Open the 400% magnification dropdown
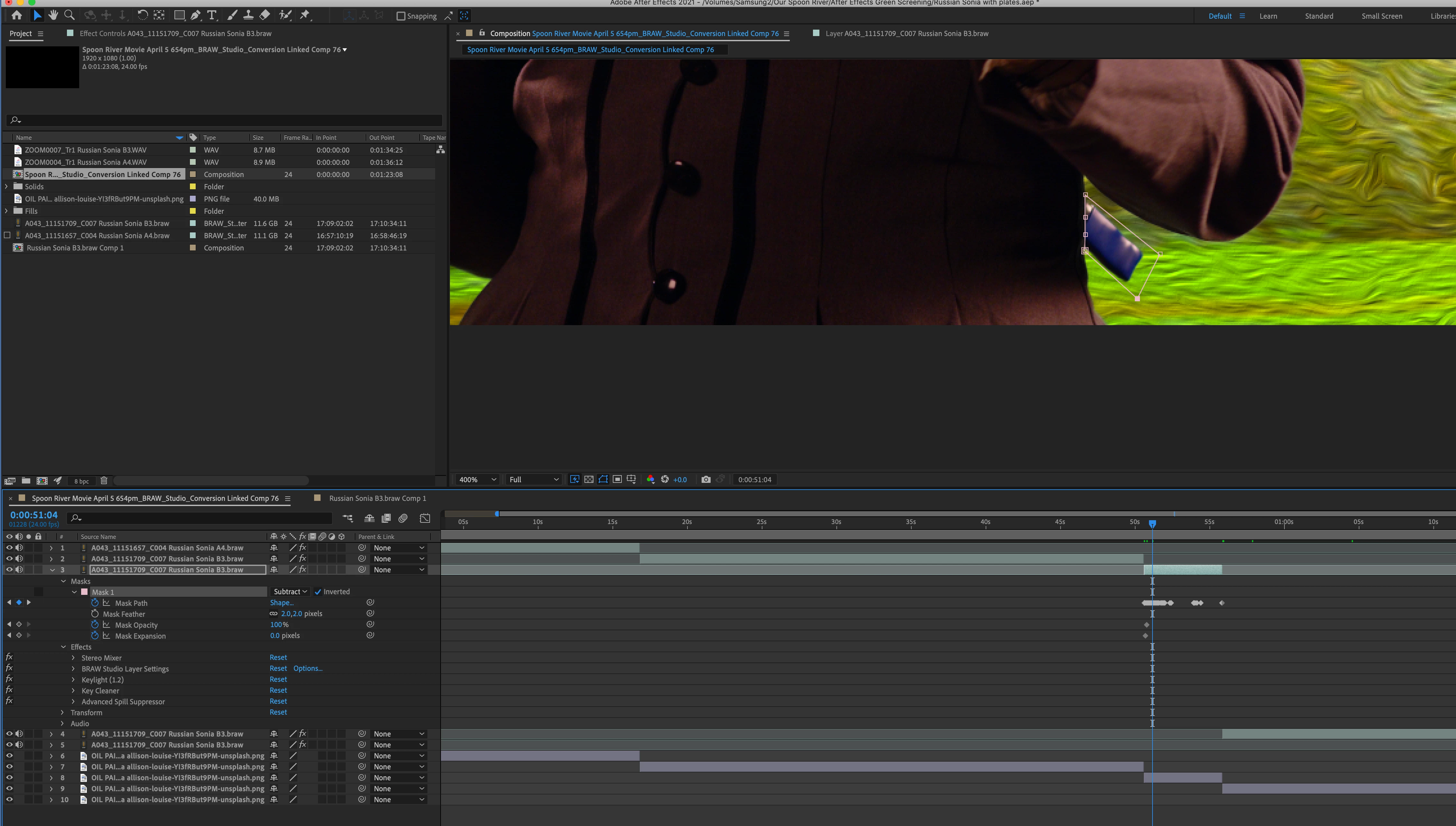This screenshot has height=826, width=1456. point(476,479)
